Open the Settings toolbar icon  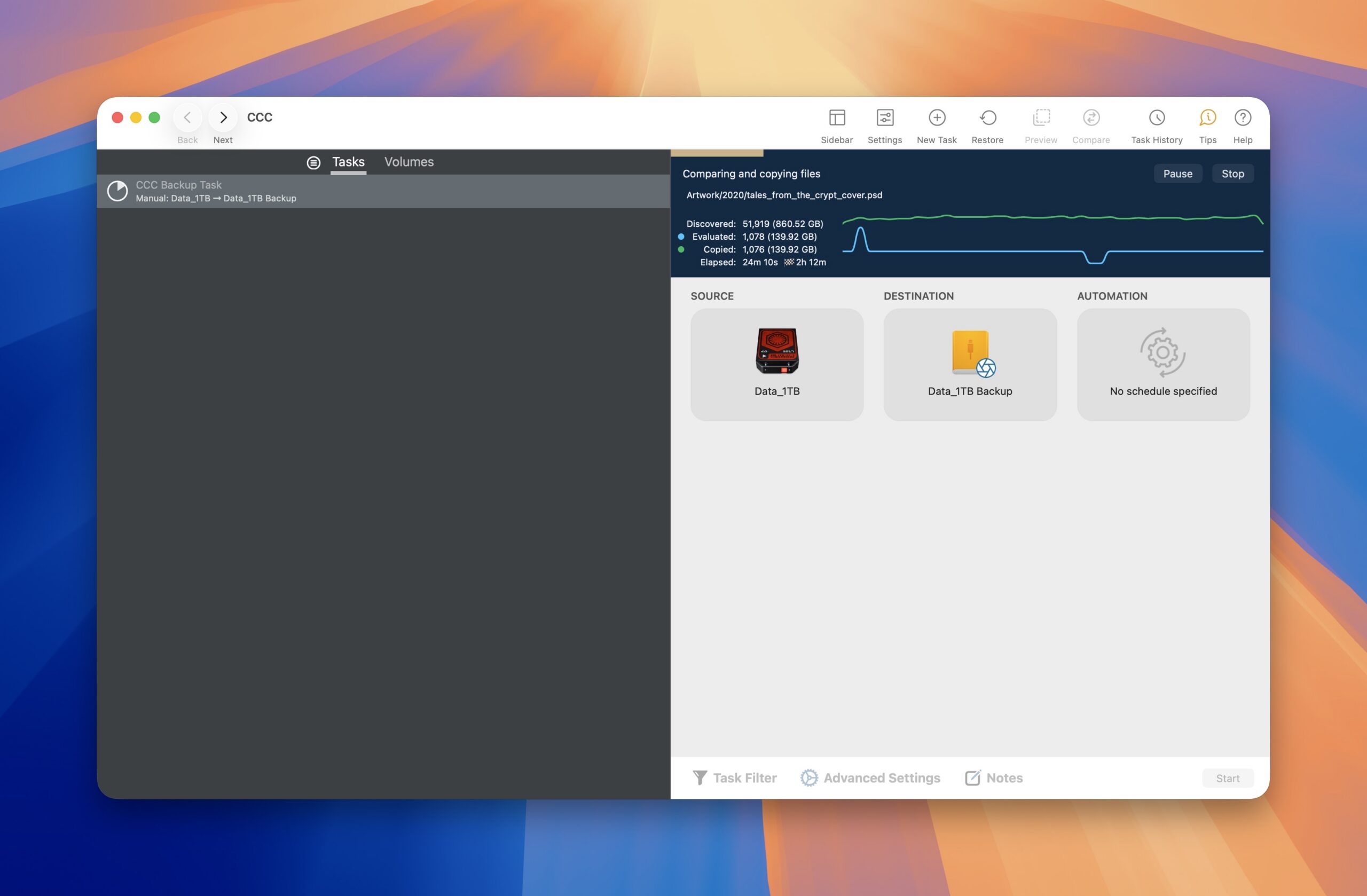(884, 118)
